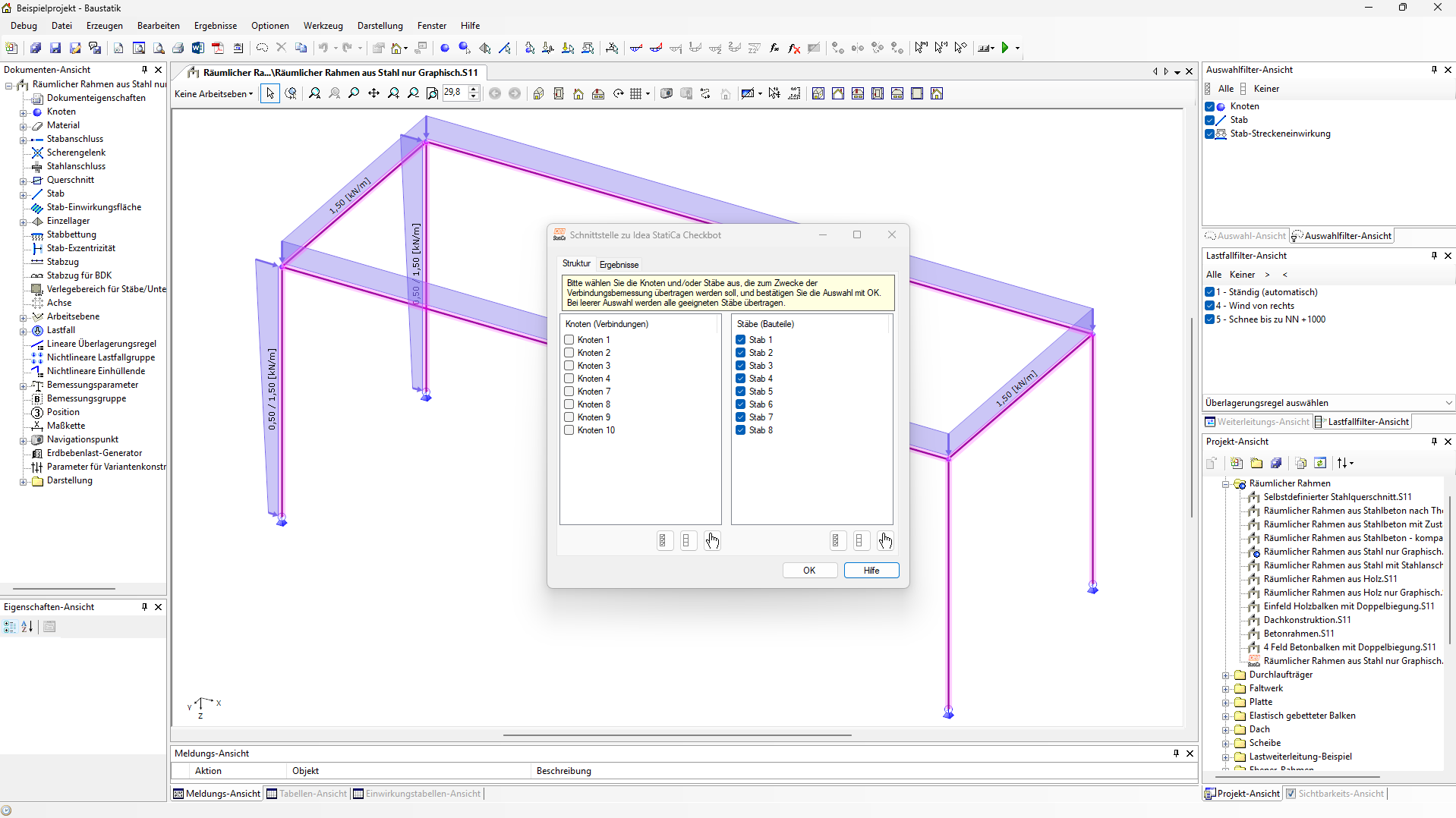Click the zoom factor field showing 29,8
This screenshot has width=1456, height=818.
point(455,93)
